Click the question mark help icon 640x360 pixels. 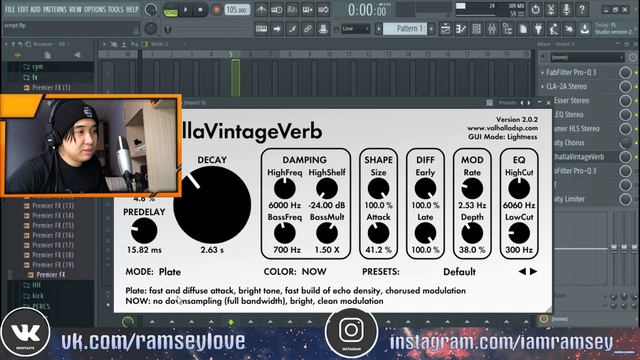pos(582,9)
